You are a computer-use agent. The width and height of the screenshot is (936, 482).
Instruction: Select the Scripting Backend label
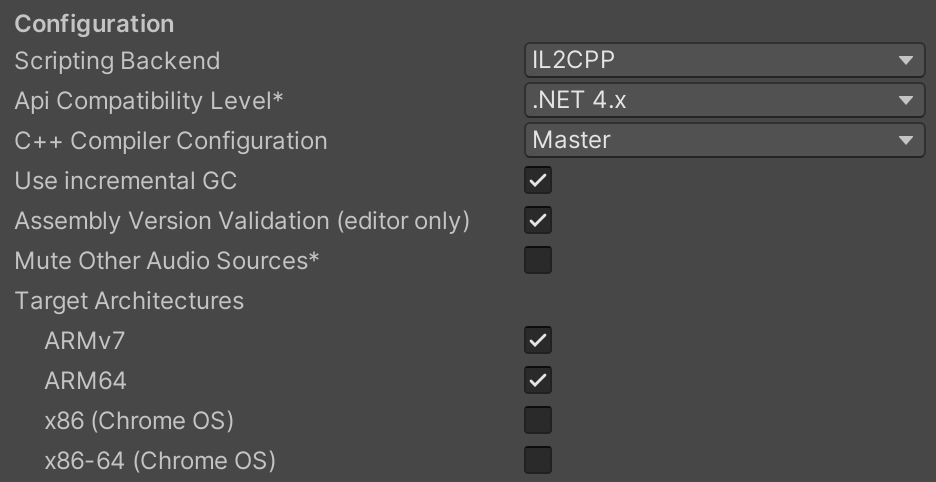pos(117,61)
